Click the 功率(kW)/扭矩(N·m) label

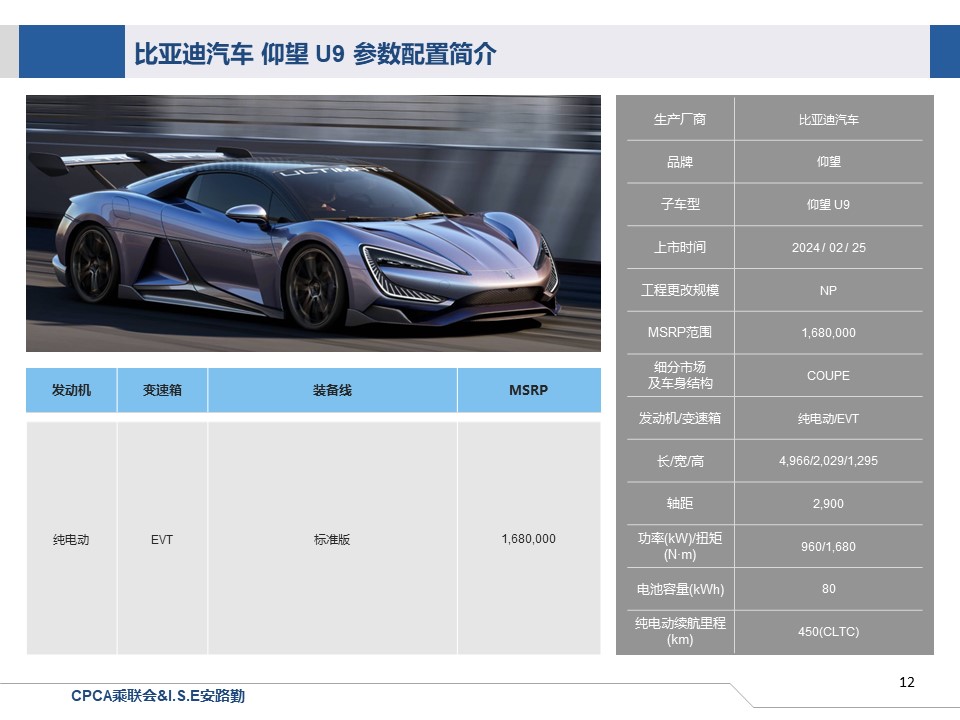coord(680,546)
